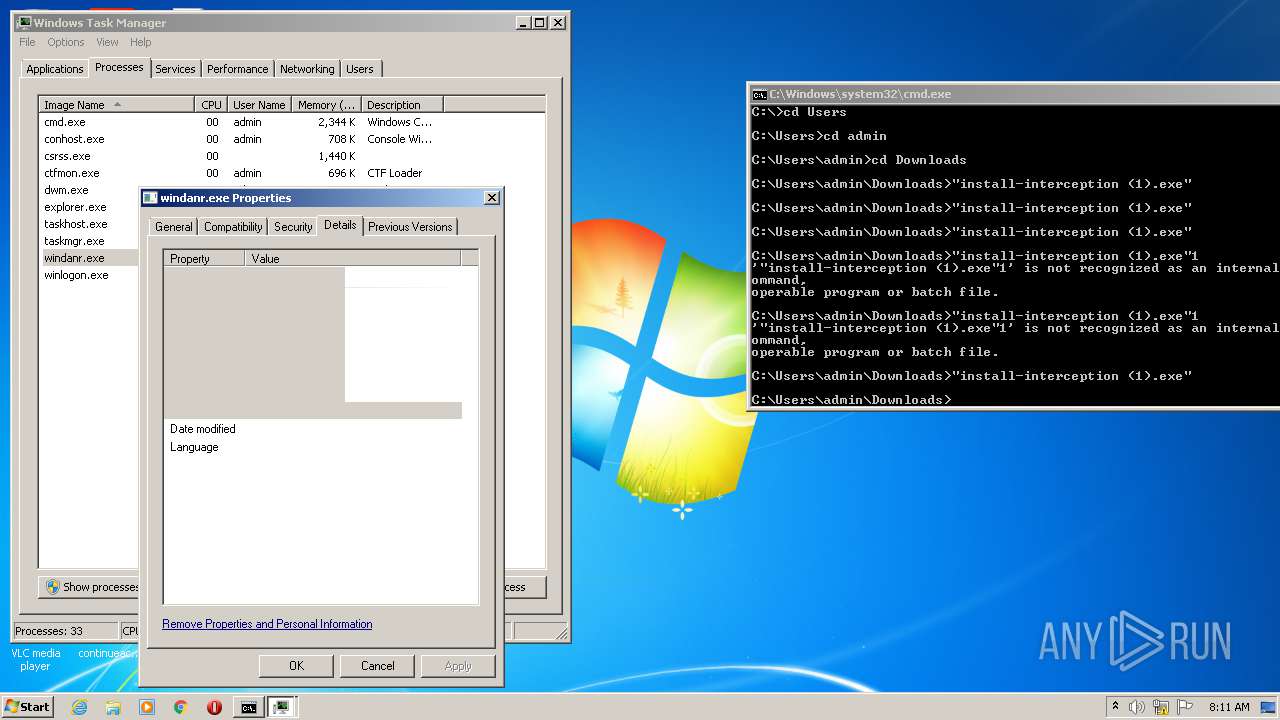Screen dimensions: 1280x720
Task: Select dwm.exe process row
Action: [x=89, y=190]
